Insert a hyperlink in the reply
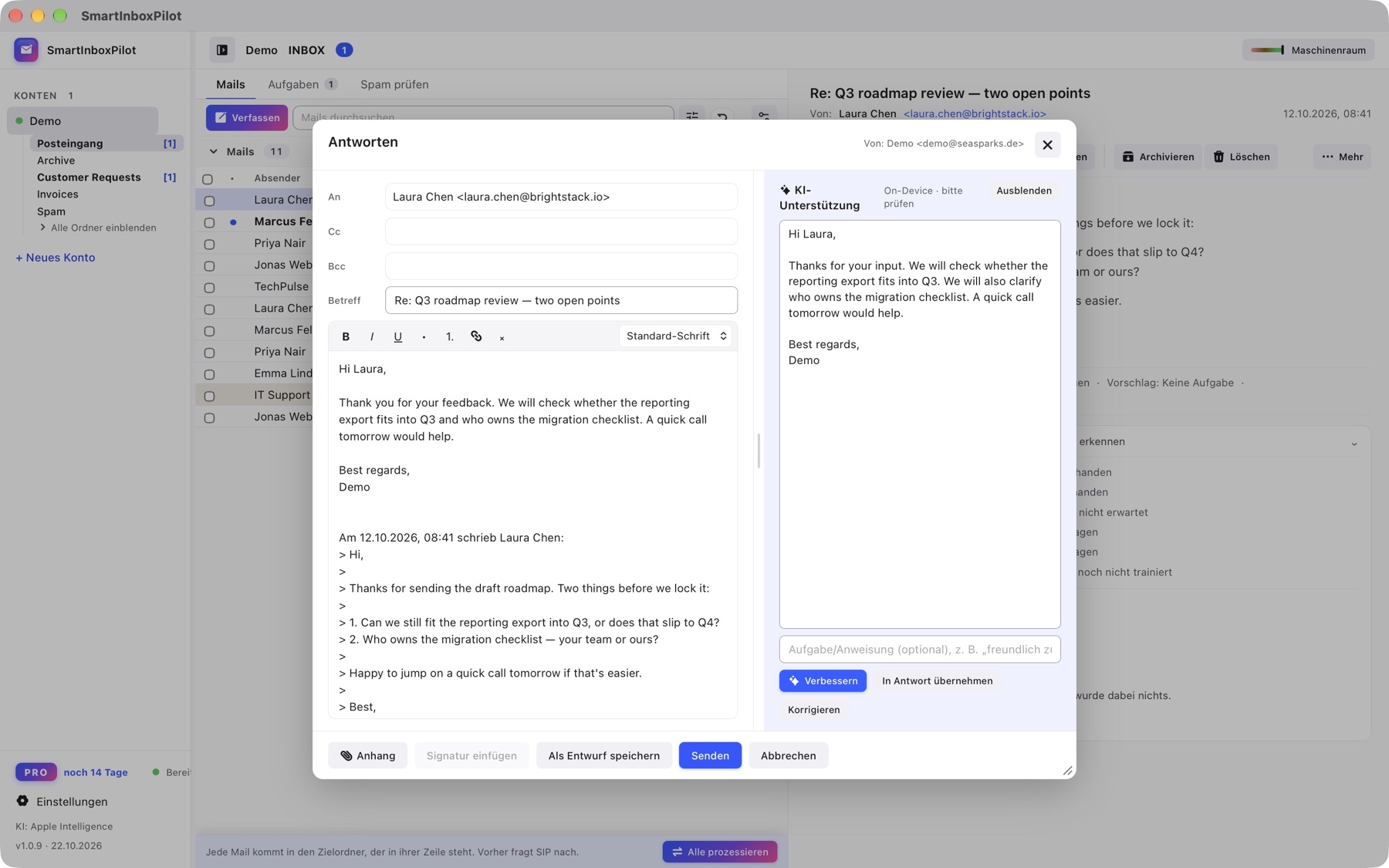Screen dimensions: 1389x868 tap(476, 336)
